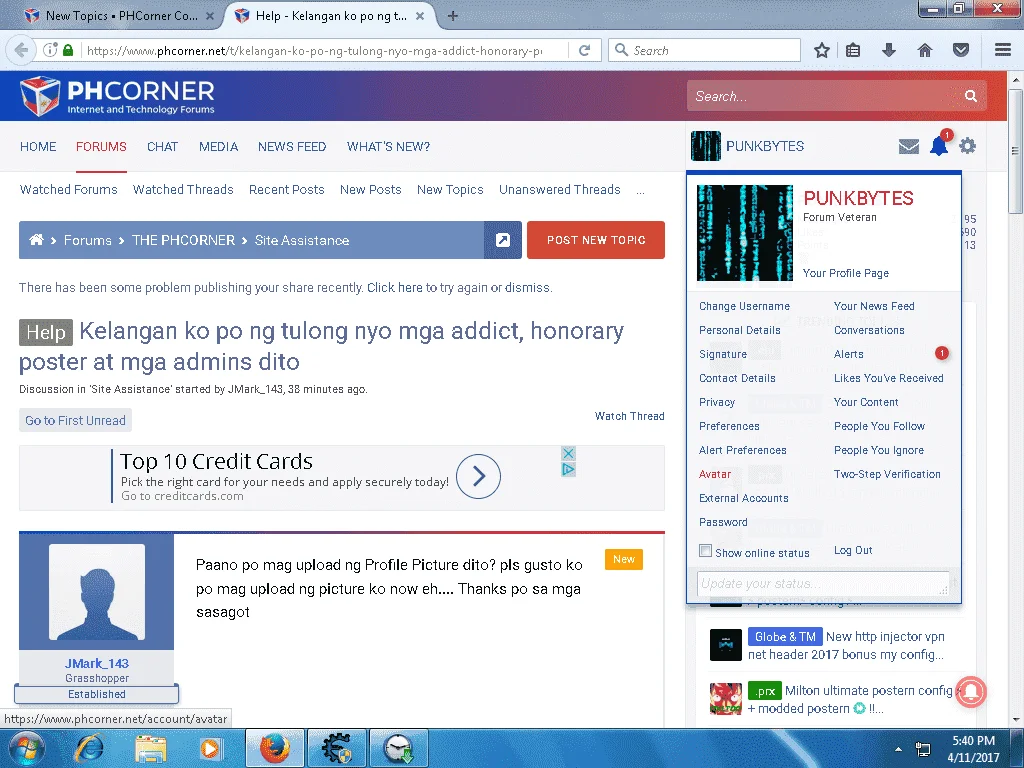This screenshot has width=1024, height=768.
Task: Close the Help - Kelangan tab
Action: [420, 16]
